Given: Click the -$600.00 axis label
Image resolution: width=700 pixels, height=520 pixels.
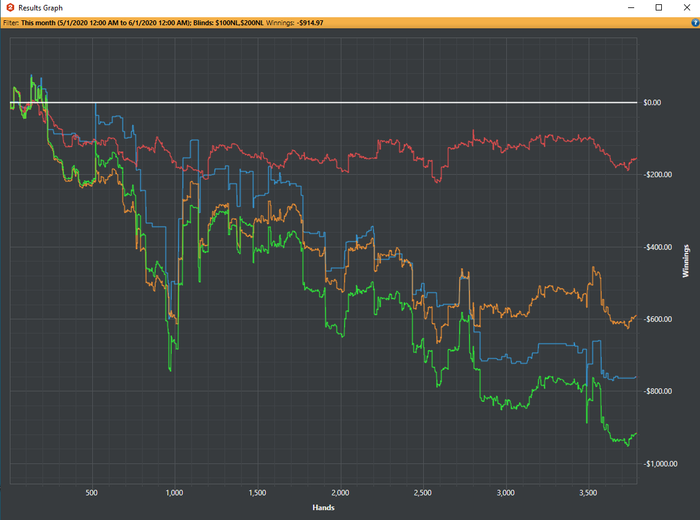Looking at the screenshot, I should (x=657, y=319).
